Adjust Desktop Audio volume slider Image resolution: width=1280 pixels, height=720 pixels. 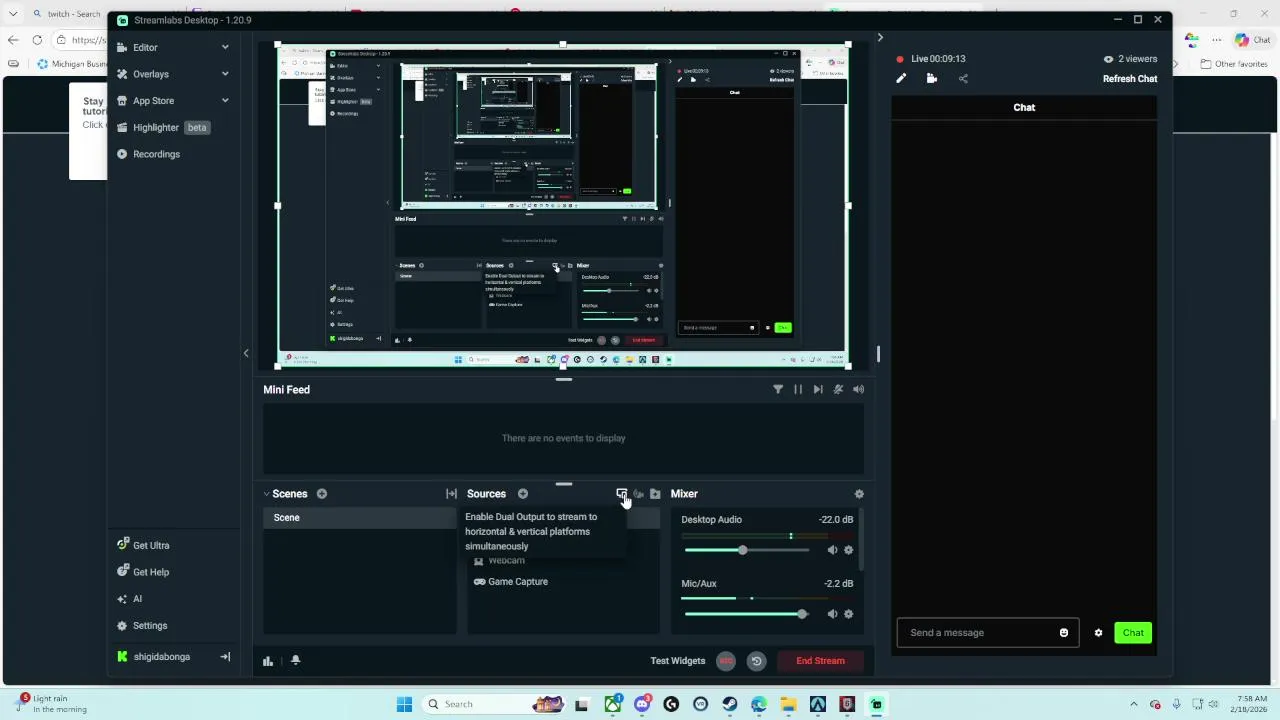pyautogui.click(x=746, y=550)
